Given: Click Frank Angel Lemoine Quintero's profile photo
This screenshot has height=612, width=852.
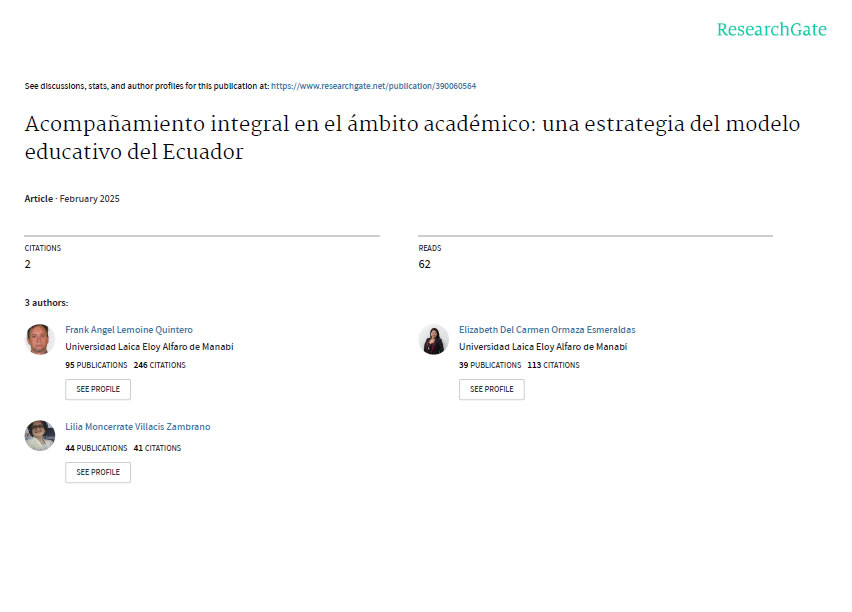Looking at the screenshot, I should pos(40,340).
